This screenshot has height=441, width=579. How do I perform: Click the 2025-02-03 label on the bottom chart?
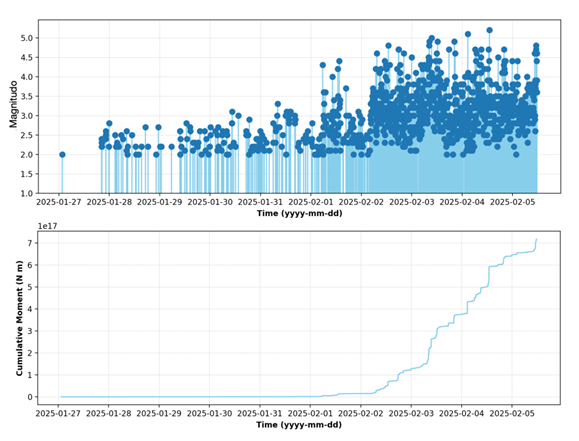coord(411,413)
